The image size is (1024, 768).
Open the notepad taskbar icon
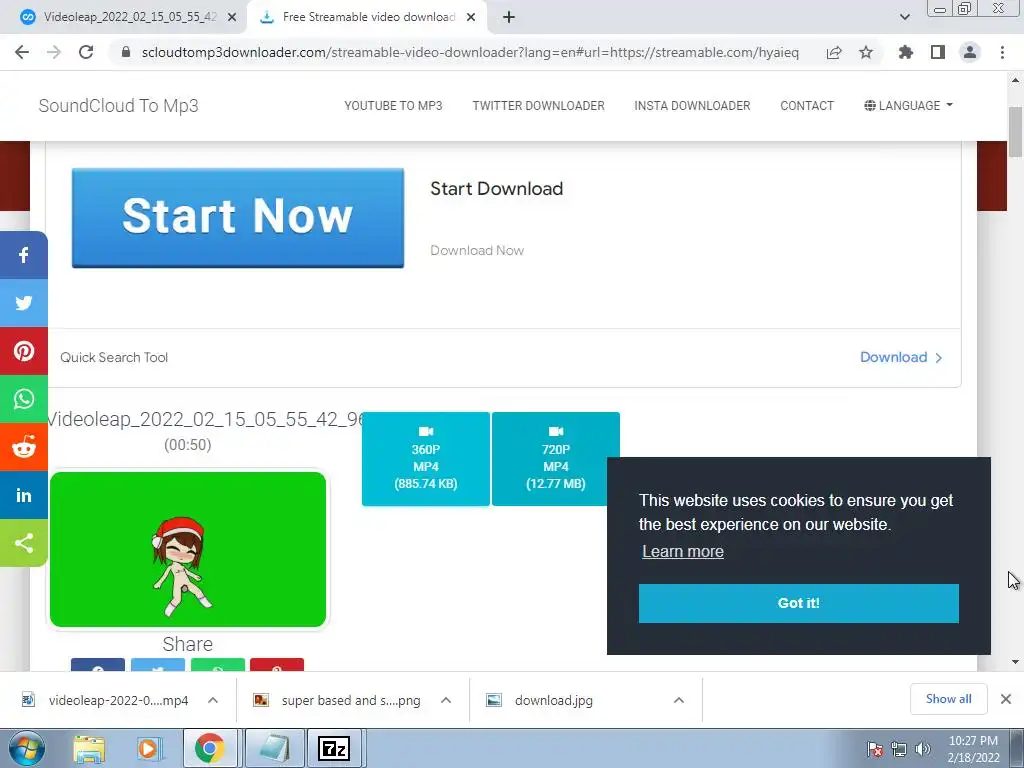[274, 748]
